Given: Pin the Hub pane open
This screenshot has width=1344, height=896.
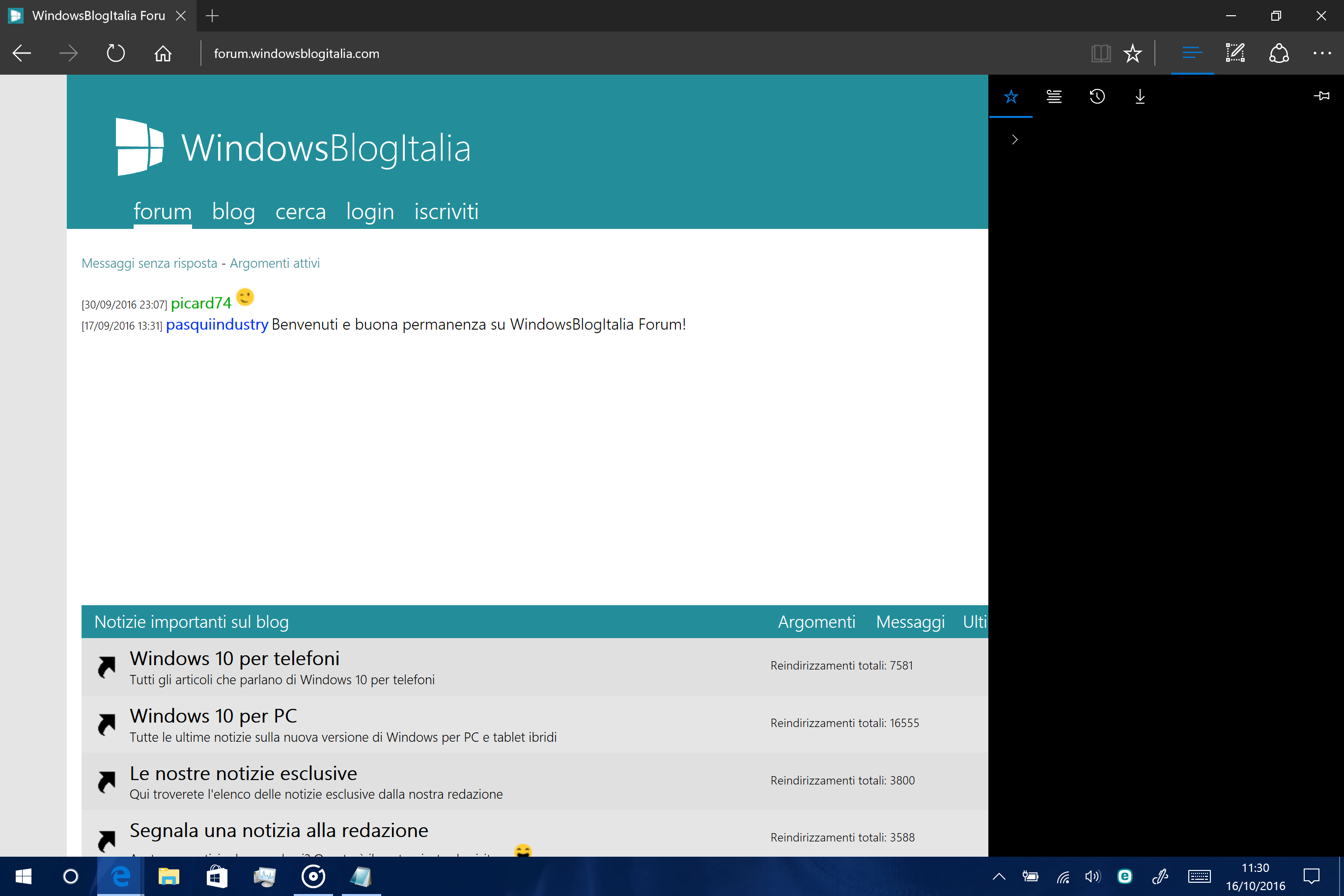Looking at the screenshot, I should [1322, 96].
